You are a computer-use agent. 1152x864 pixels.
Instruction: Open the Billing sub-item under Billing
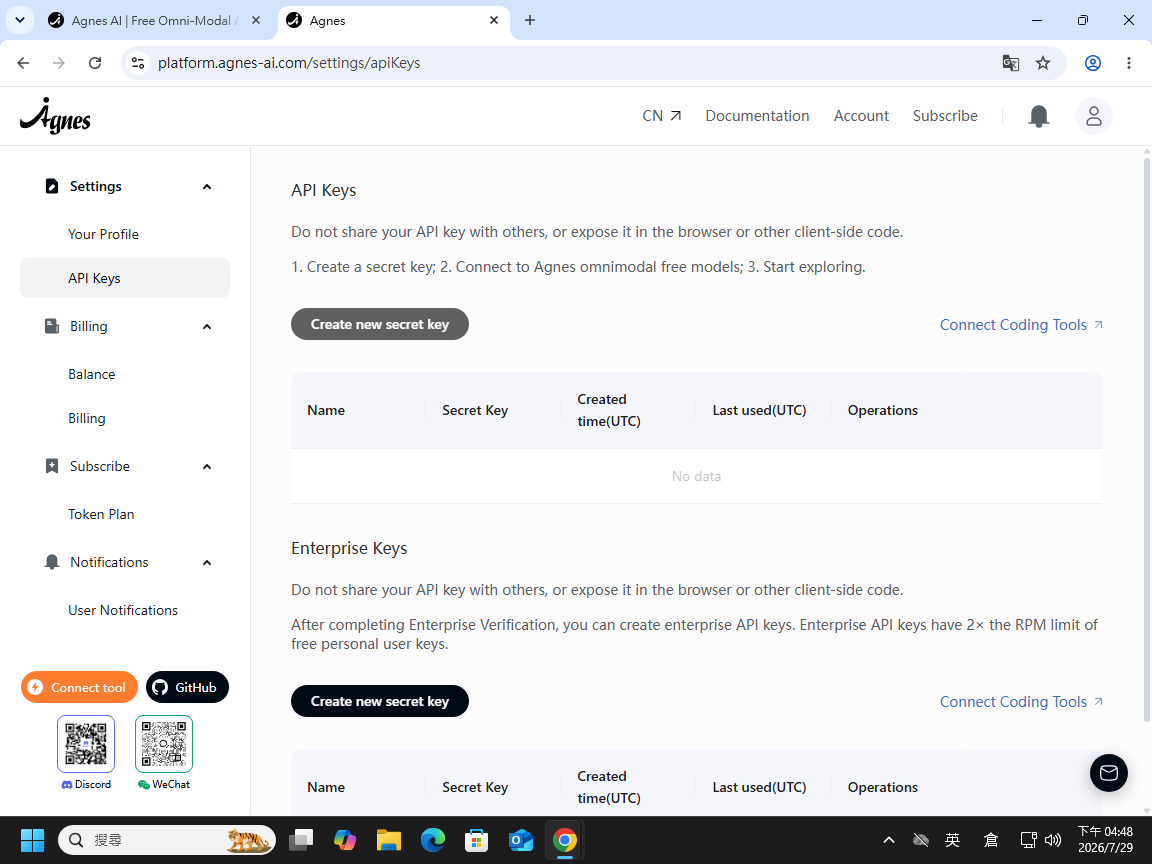click(x=87, y=418)
